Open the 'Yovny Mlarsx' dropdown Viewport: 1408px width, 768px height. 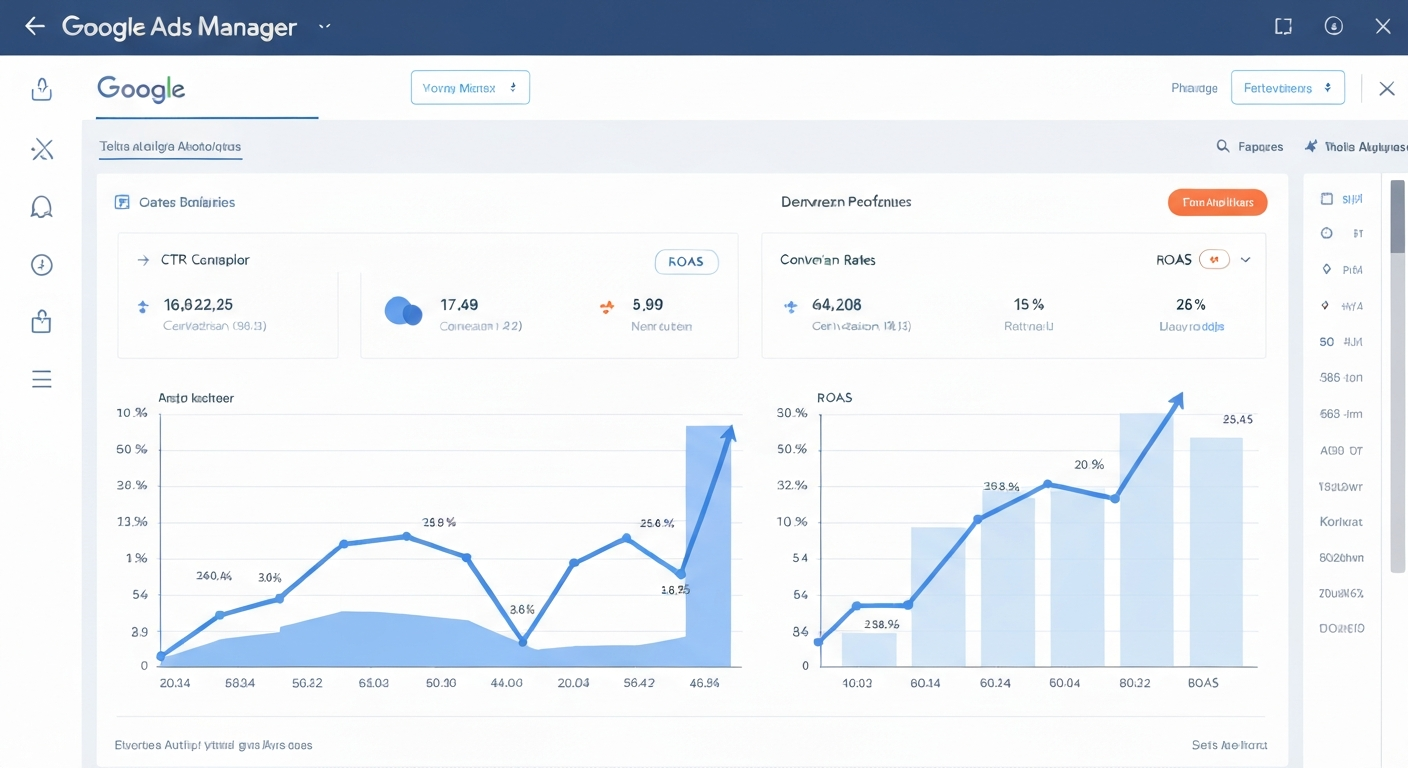click(470, 88)
